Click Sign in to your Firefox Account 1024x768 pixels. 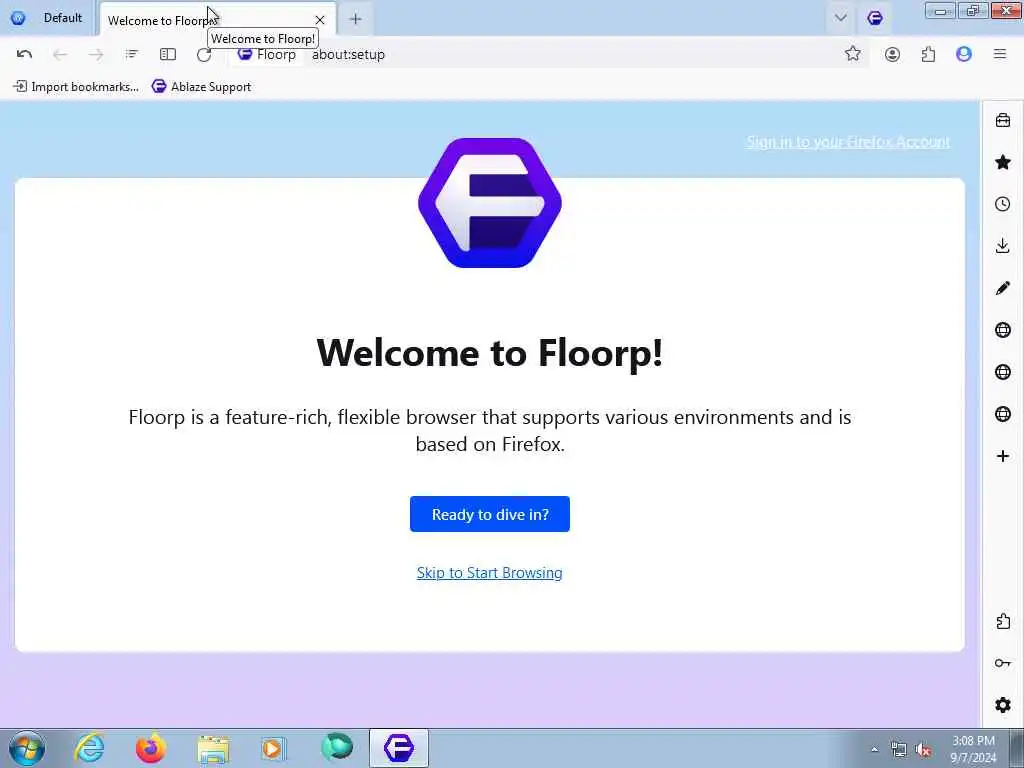(x=848, y=142)
